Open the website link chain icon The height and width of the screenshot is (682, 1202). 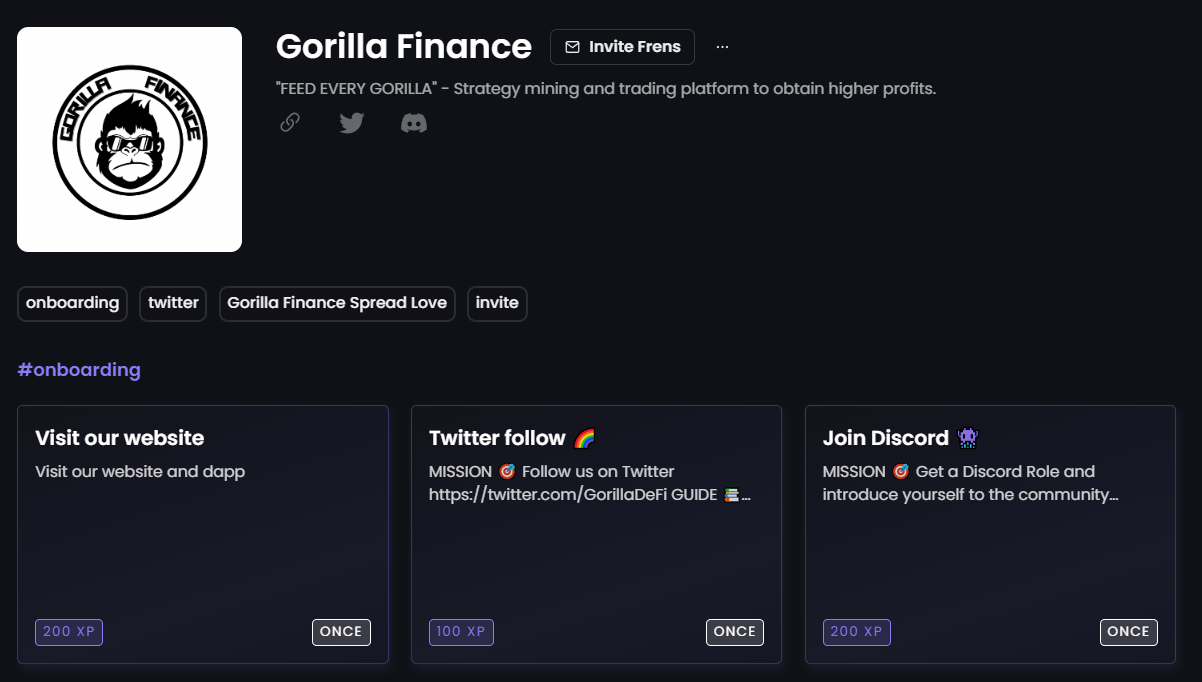point(289,122)
